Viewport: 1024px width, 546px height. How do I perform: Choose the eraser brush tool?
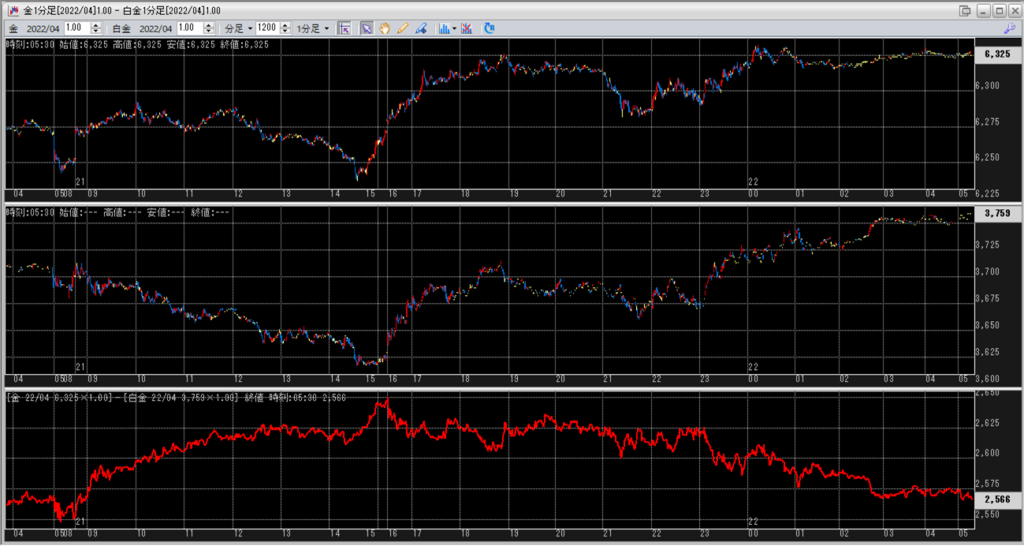tap(420, 29)
